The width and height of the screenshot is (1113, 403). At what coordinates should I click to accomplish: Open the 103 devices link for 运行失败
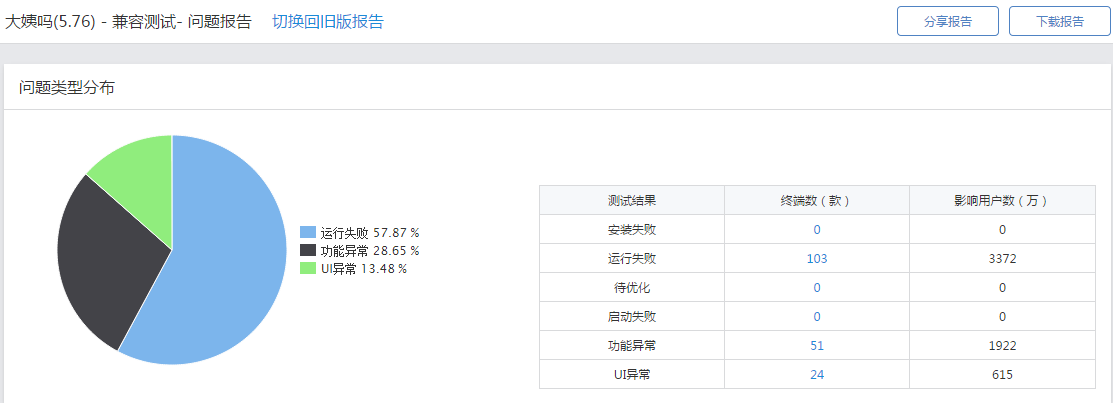(x=816, y=258)
